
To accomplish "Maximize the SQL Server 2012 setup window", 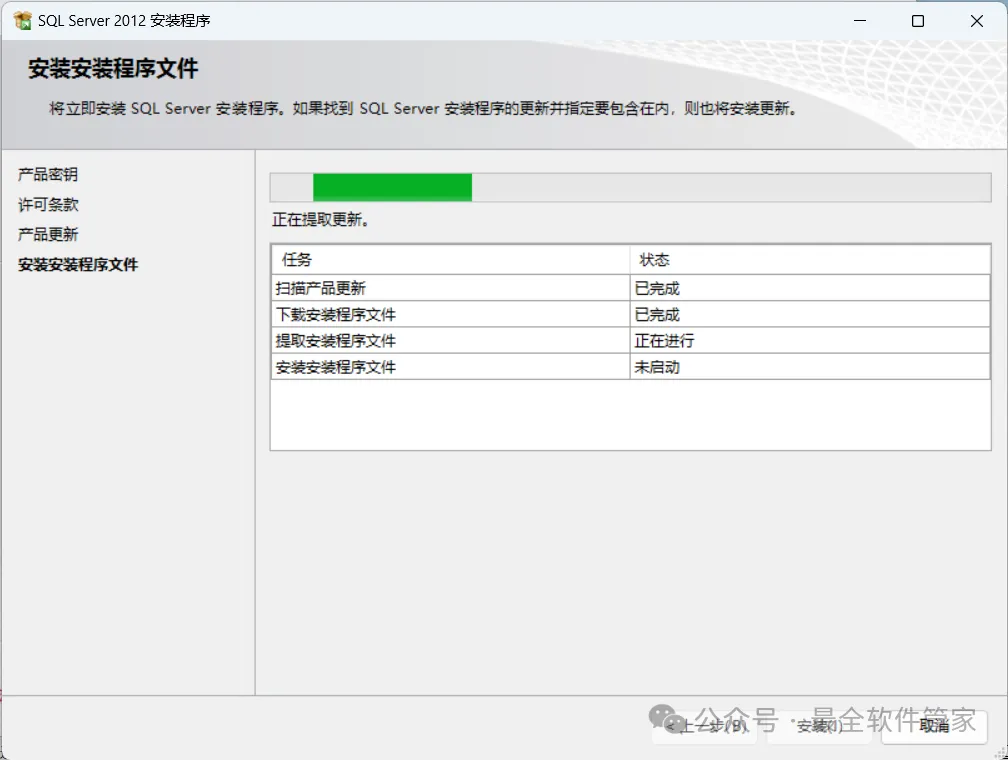I will (918, 21).
